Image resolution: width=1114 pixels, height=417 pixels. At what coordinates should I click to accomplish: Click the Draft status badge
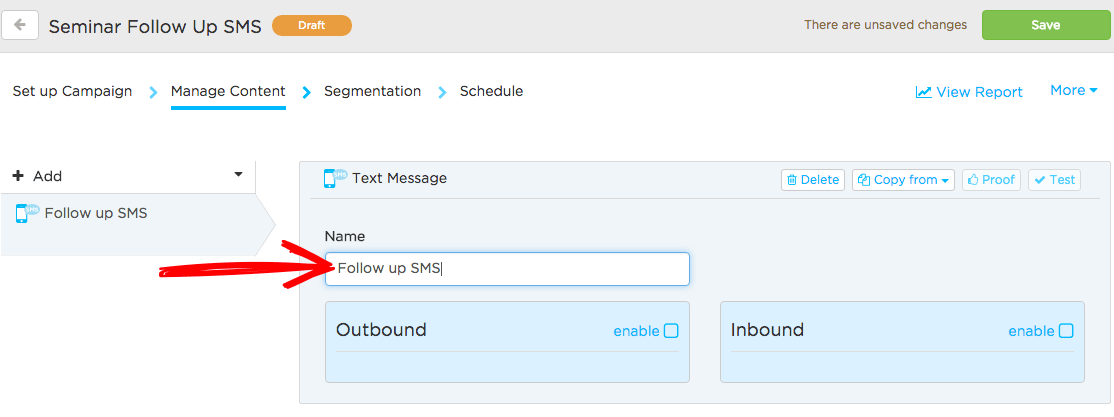pos(312,26)
